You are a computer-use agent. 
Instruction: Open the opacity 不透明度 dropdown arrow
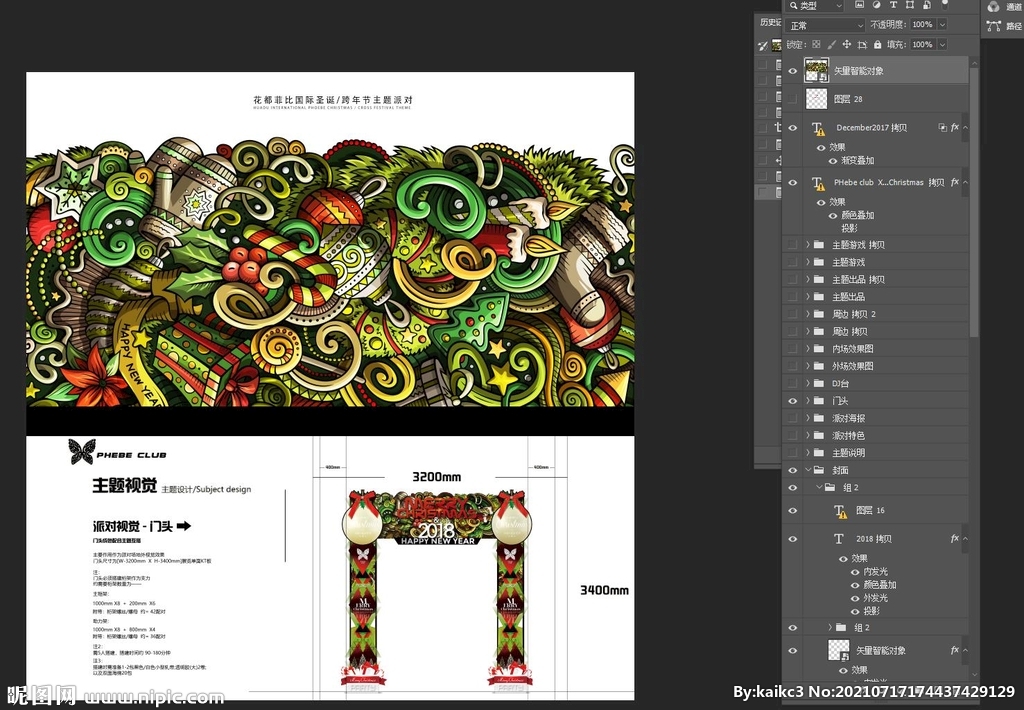tap(941, 25)
